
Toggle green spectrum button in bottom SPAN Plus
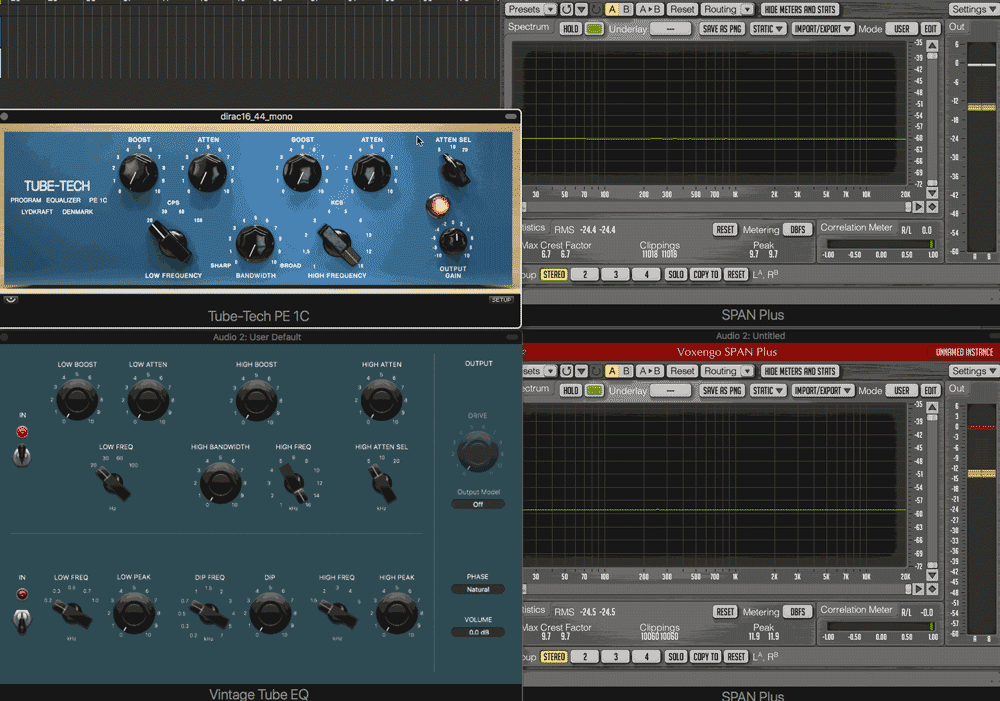coord(594,390)
